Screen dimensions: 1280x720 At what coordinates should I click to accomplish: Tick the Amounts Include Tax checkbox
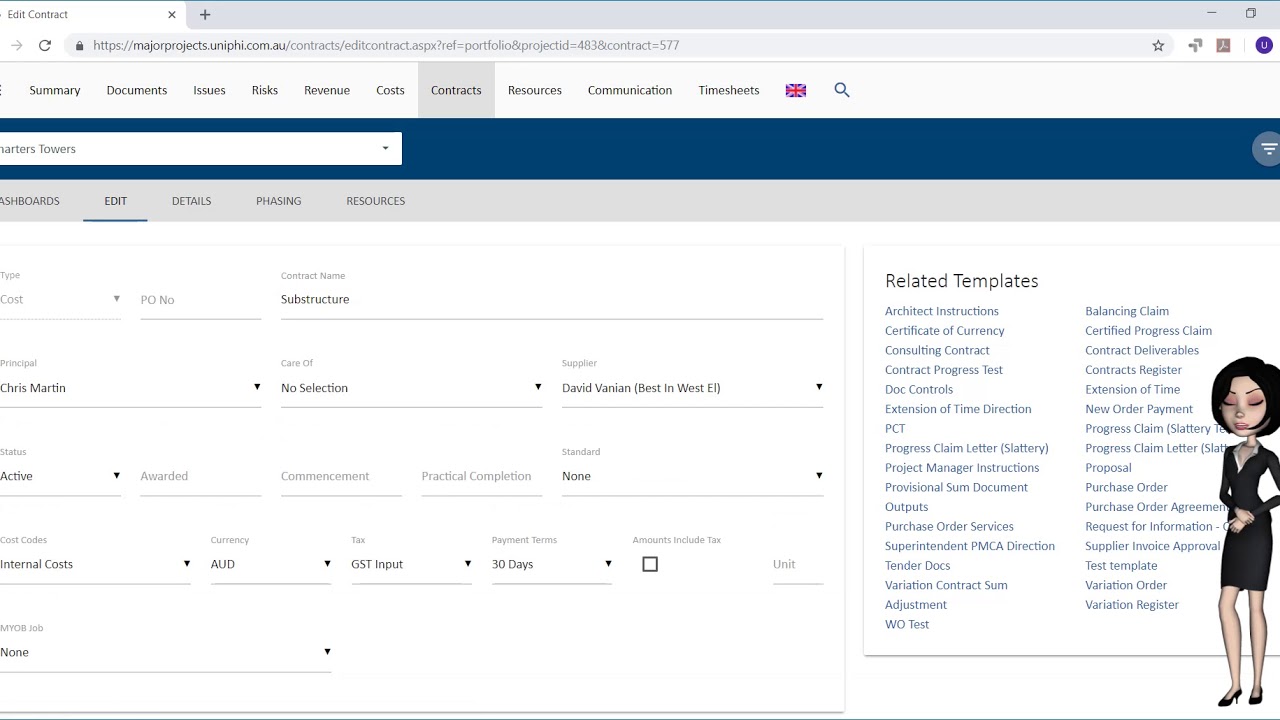pos(650,564)
